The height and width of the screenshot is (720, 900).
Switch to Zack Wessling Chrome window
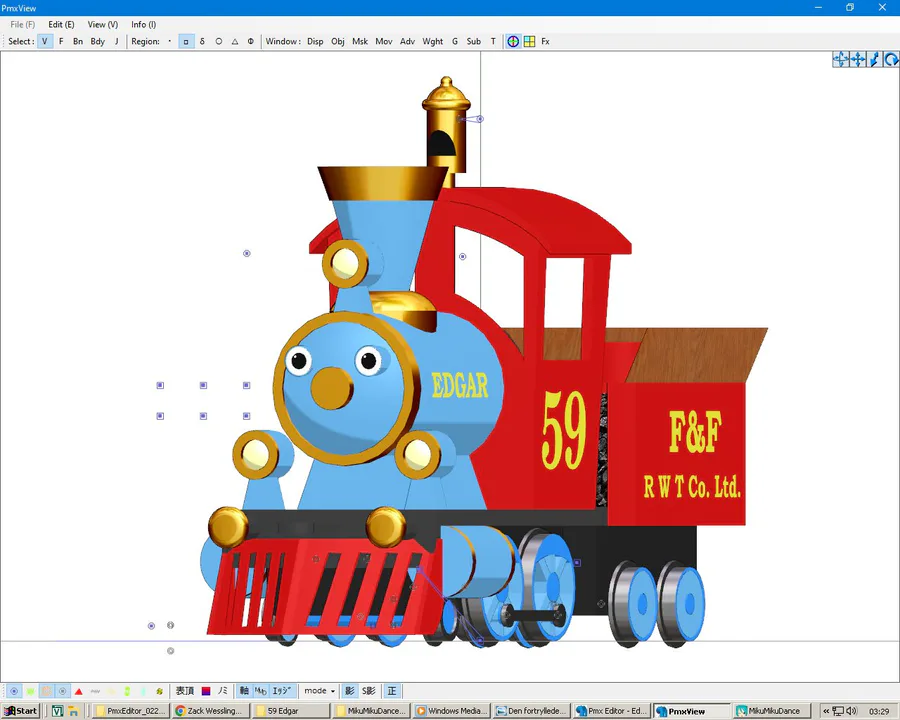click(x=210, y=711)
